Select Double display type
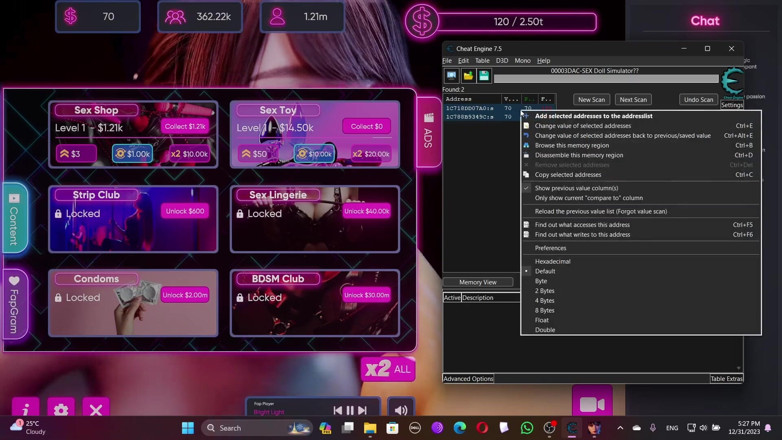 tap(641, 329)
